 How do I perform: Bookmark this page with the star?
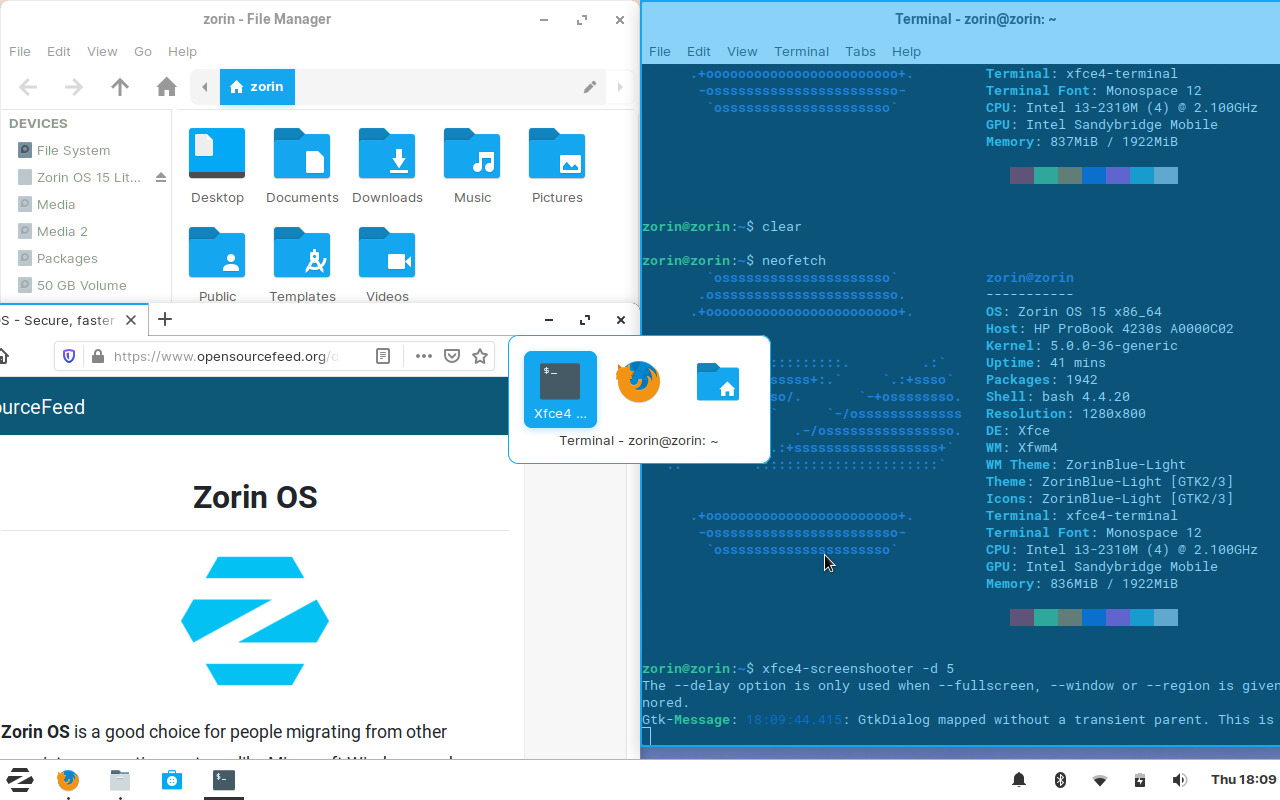pos(479,356)
